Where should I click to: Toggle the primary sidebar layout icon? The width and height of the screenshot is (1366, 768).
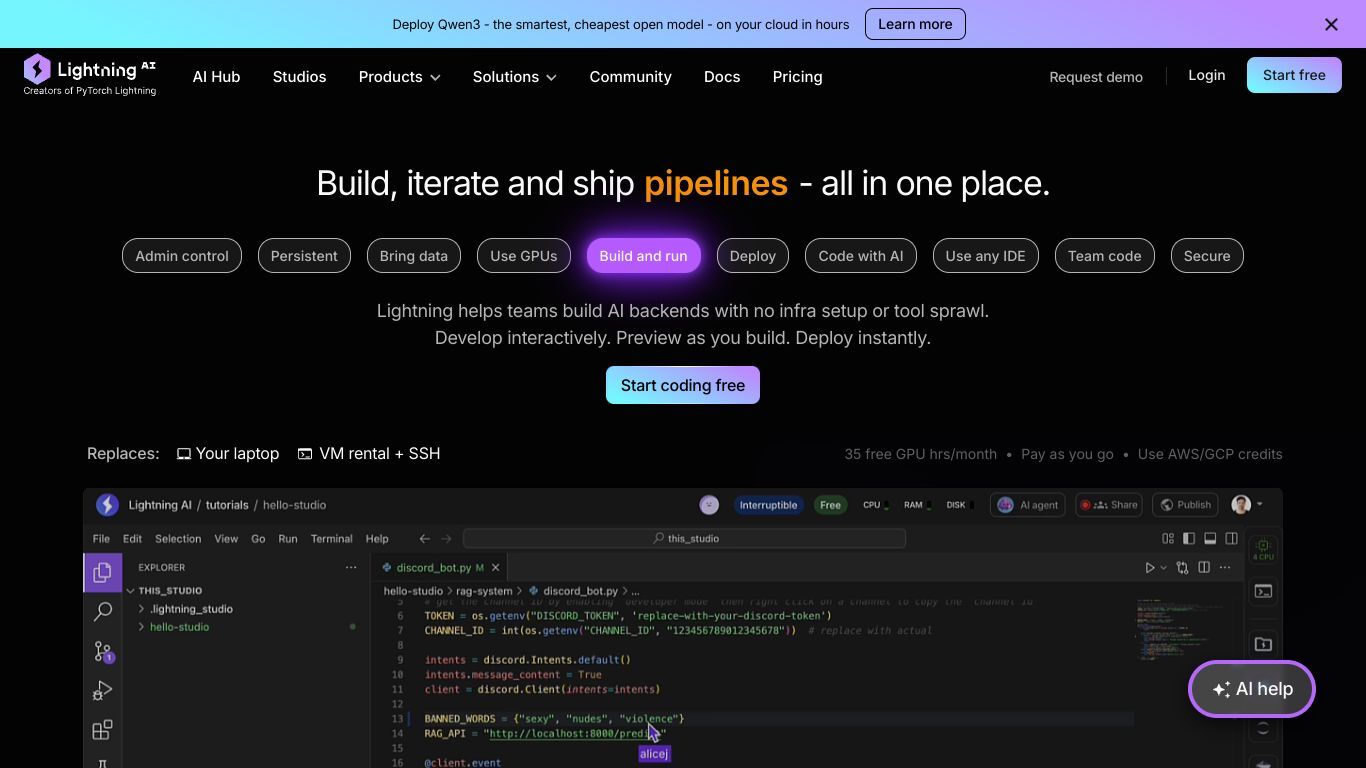coord(1189,538)
